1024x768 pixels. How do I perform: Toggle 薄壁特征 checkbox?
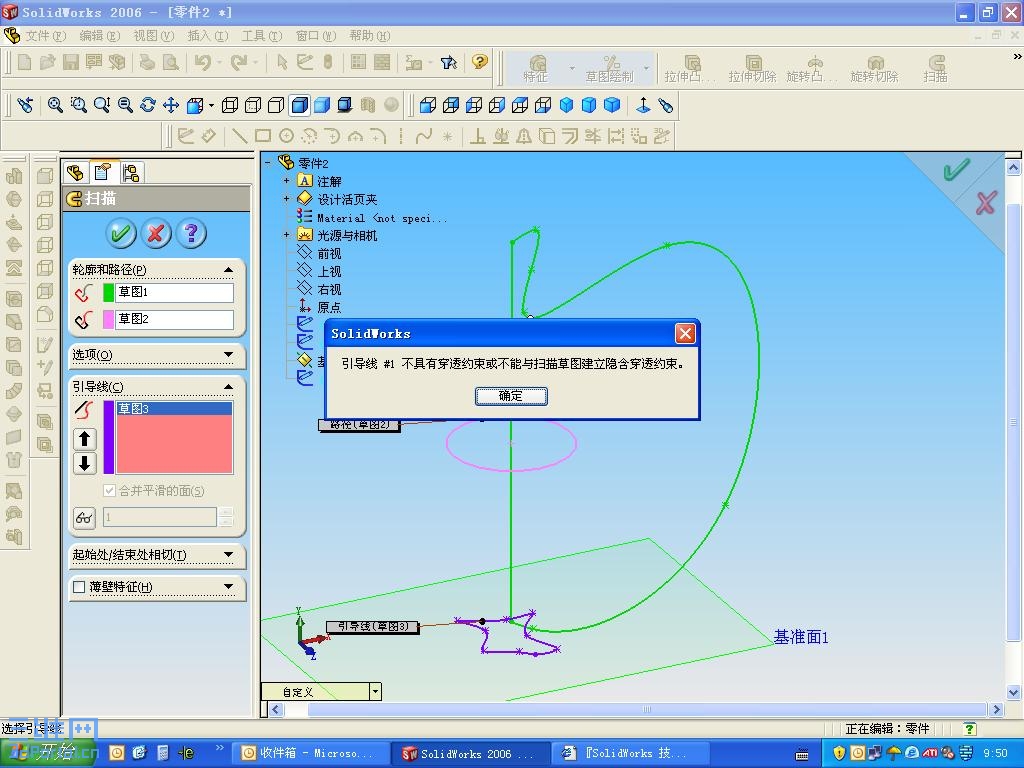(79, 586)
